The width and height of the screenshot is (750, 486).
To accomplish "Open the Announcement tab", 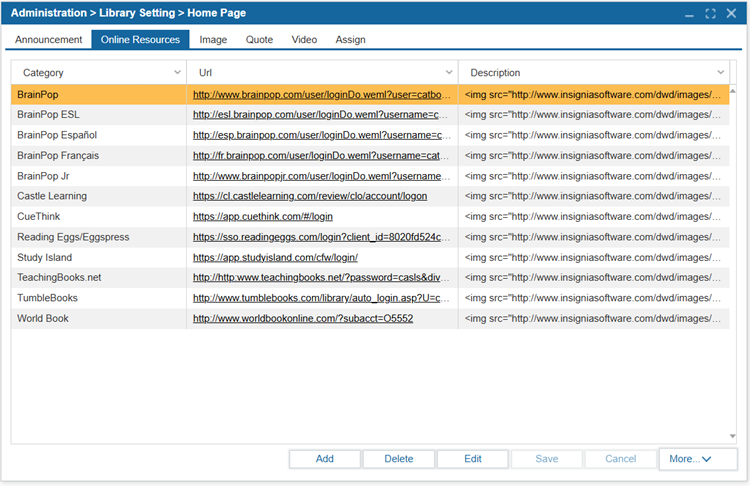I will pyautogui.click(x=48, y=40).
